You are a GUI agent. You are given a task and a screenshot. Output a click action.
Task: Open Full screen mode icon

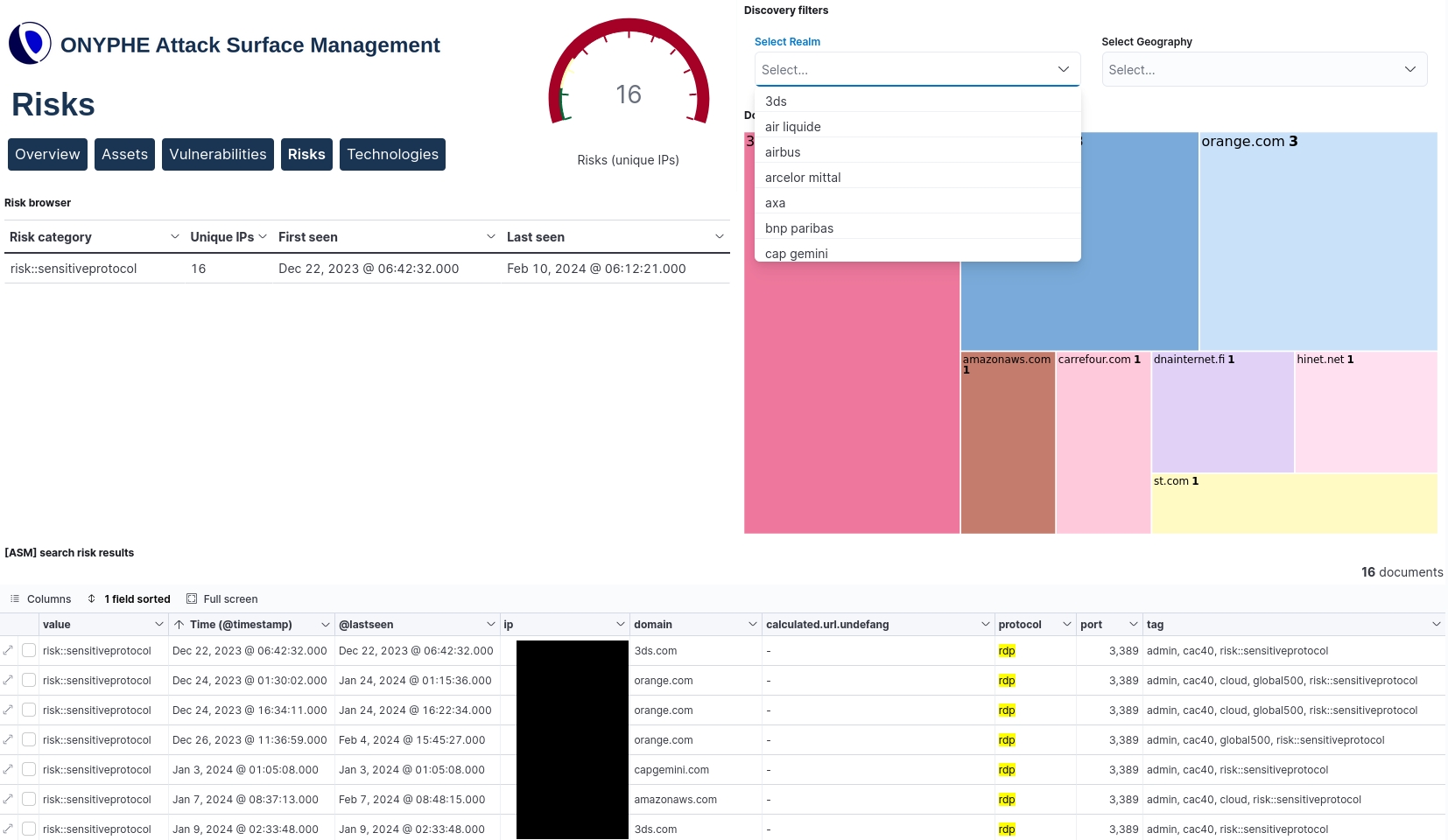tap(192, 598)
